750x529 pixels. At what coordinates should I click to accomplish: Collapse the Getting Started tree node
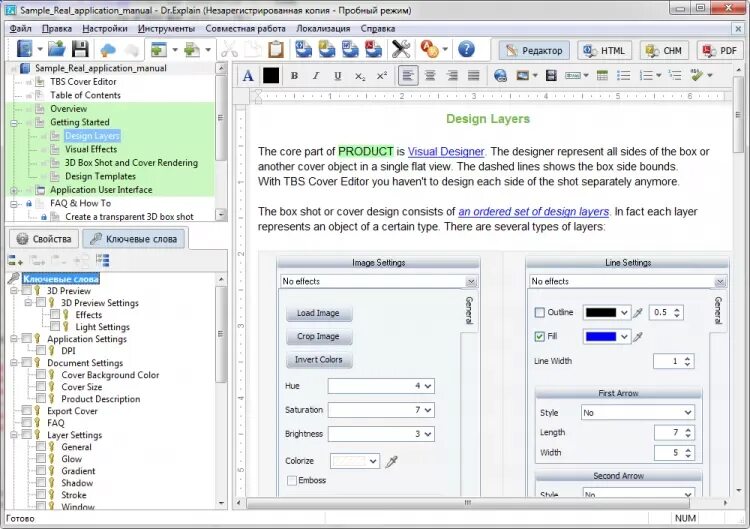14,123
